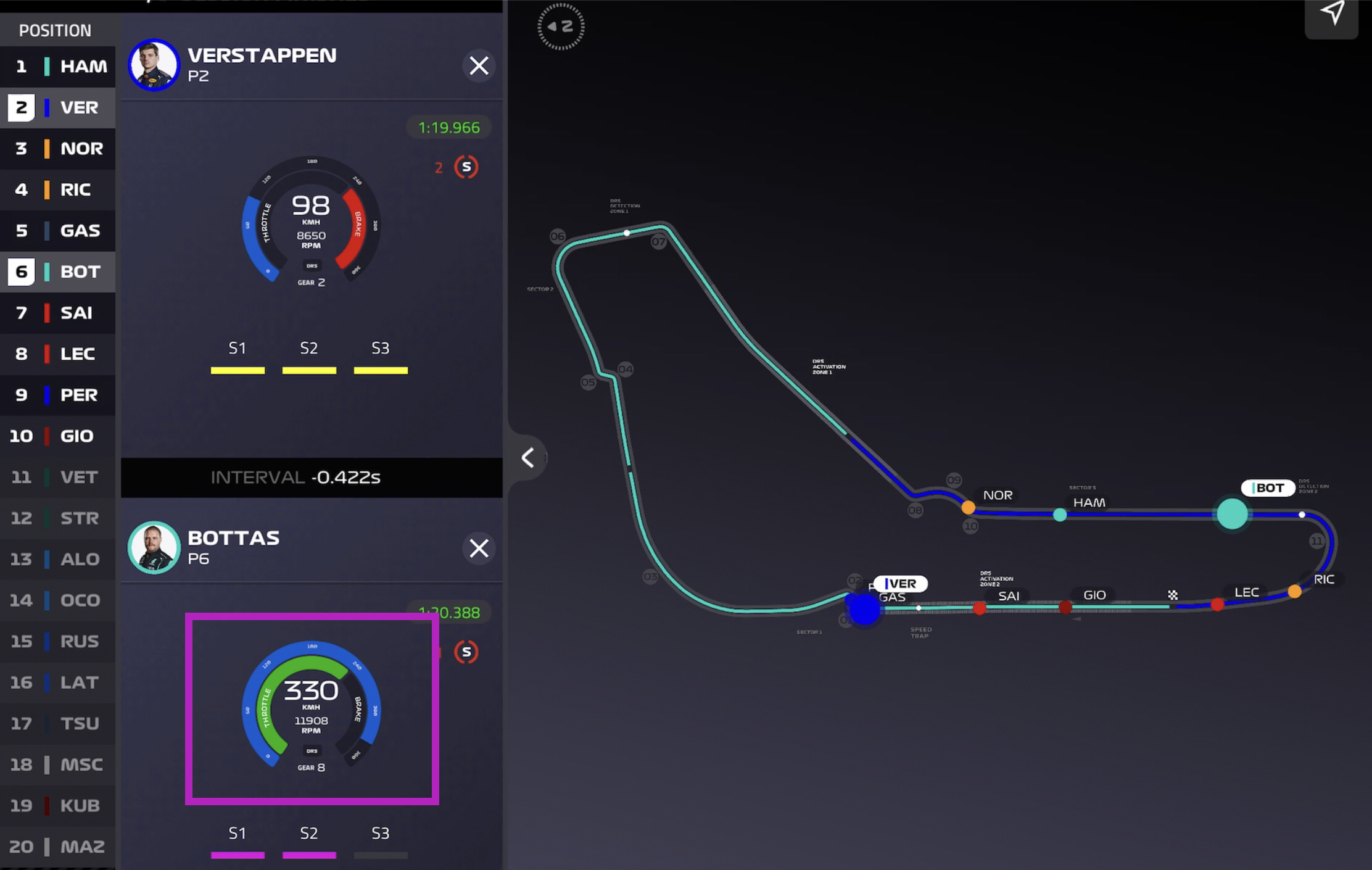Collapse the side panel with left chevron
Image resolution: width=1372 pixels, height=870 pixels.
point(528,457)
